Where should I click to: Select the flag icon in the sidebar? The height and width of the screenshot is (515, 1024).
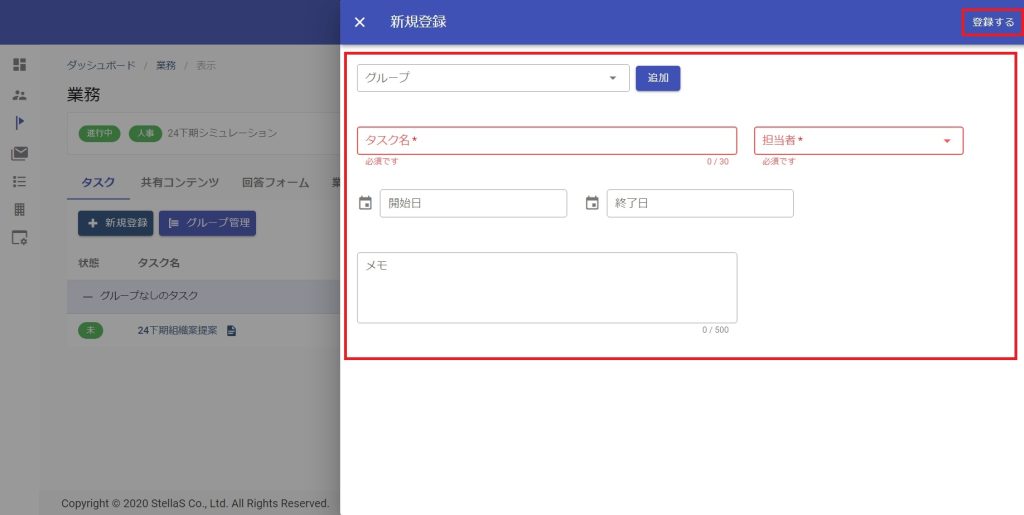click(x=19, y=123)
